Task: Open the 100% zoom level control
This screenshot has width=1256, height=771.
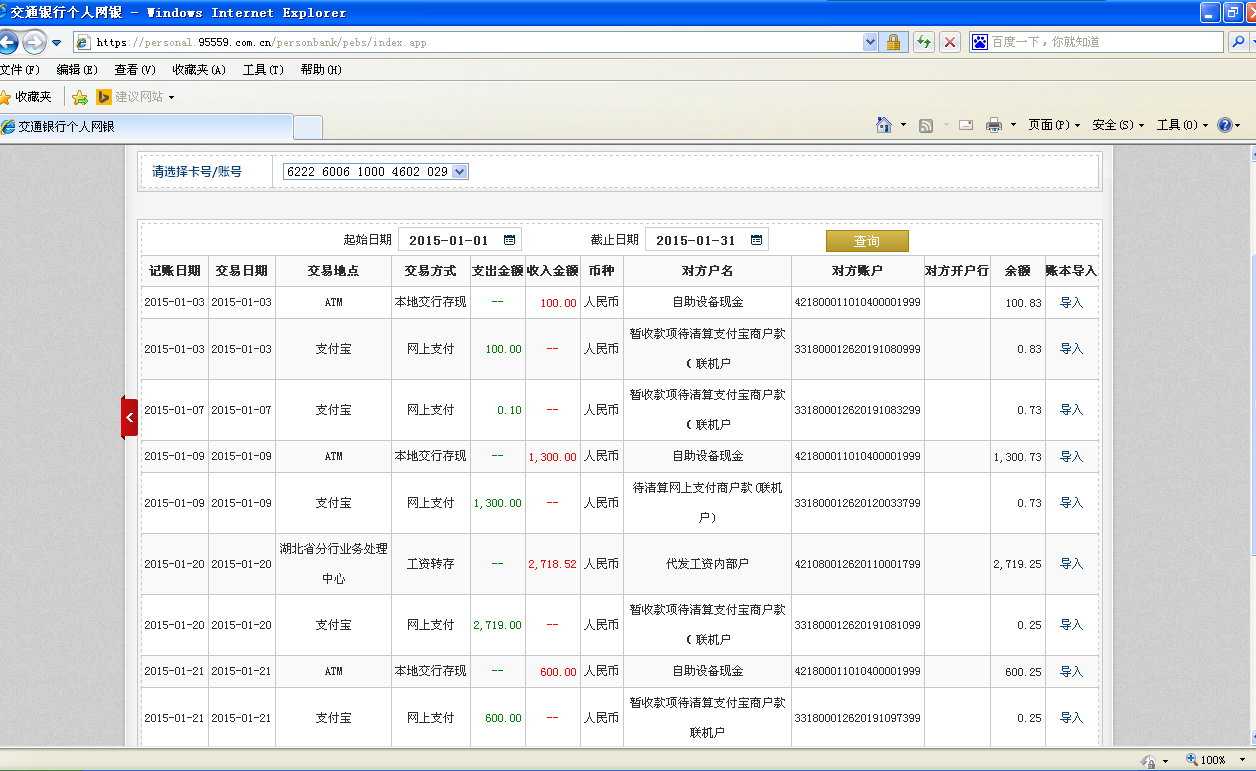Action: point(1212,760)
